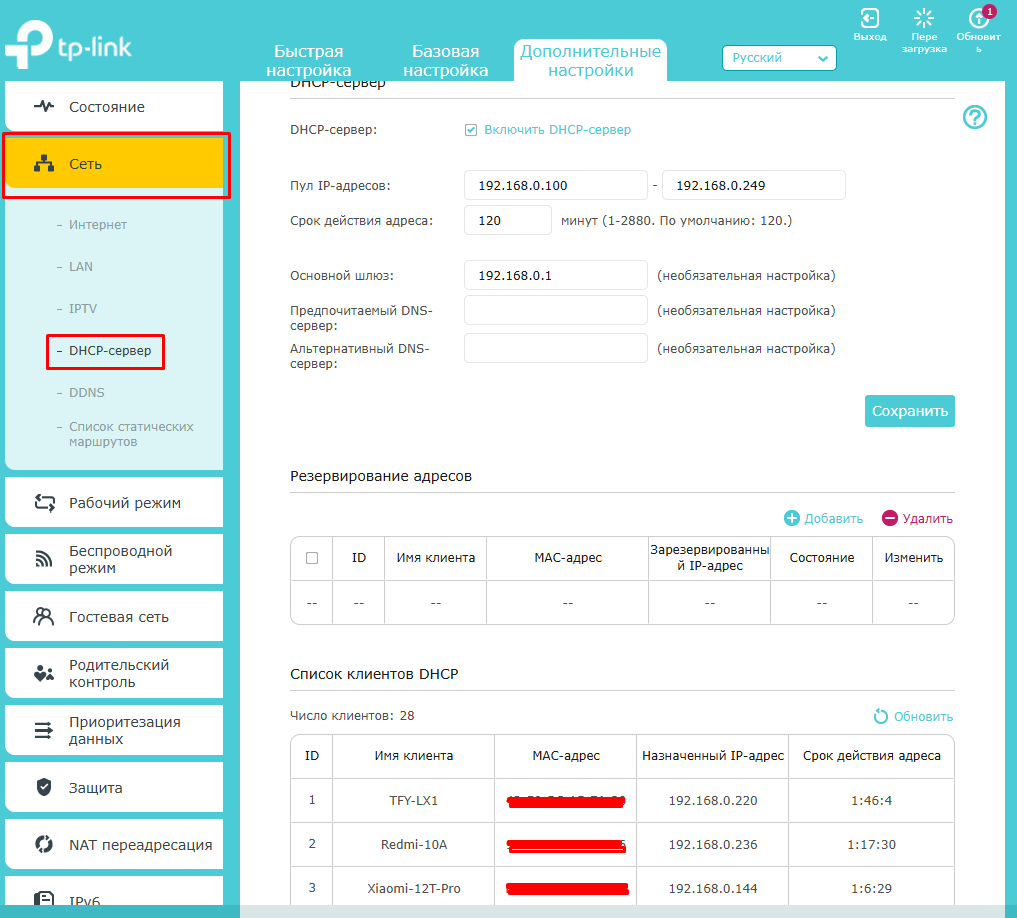Click client name TFY-LX1
1017x918 pixels.
tap(414, 801)
